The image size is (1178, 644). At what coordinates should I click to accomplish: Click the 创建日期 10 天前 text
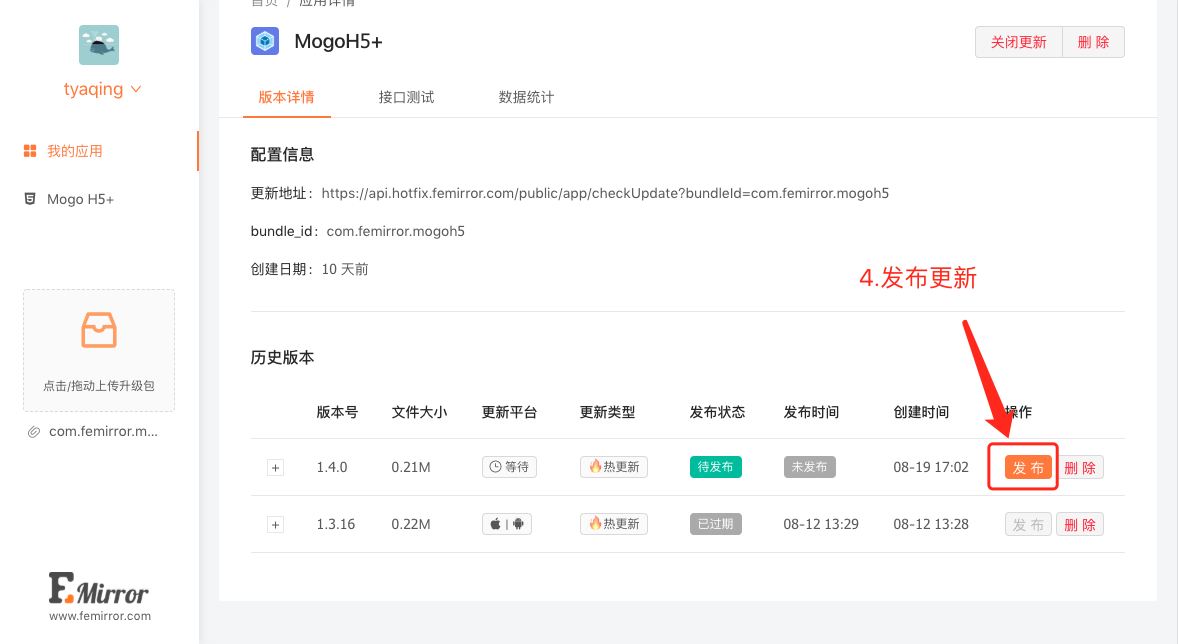(x=310, y=269)
